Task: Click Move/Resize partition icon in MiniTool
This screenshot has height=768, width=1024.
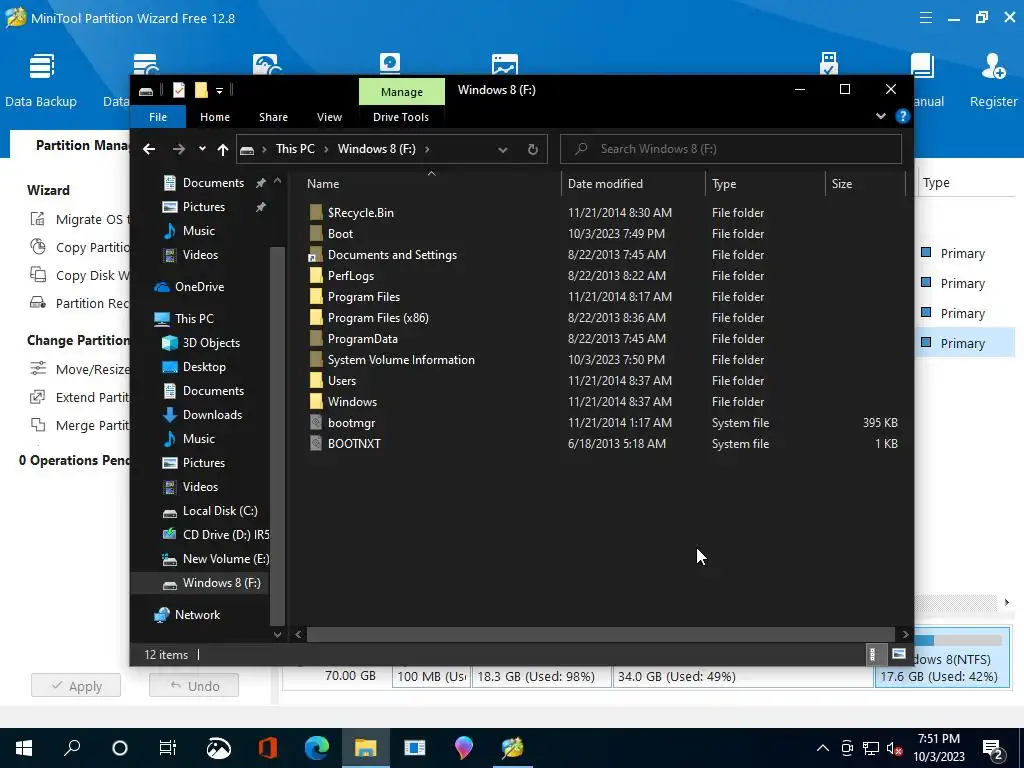Action: tap(38, 369)
